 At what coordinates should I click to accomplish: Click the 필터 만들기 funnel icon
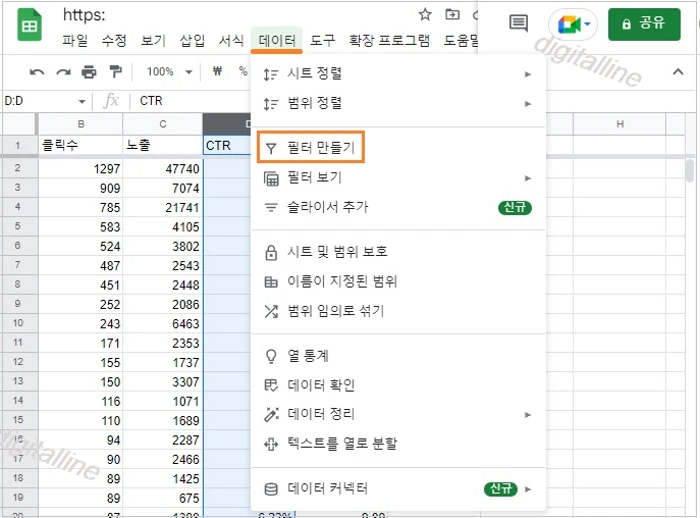pos(271,148)
